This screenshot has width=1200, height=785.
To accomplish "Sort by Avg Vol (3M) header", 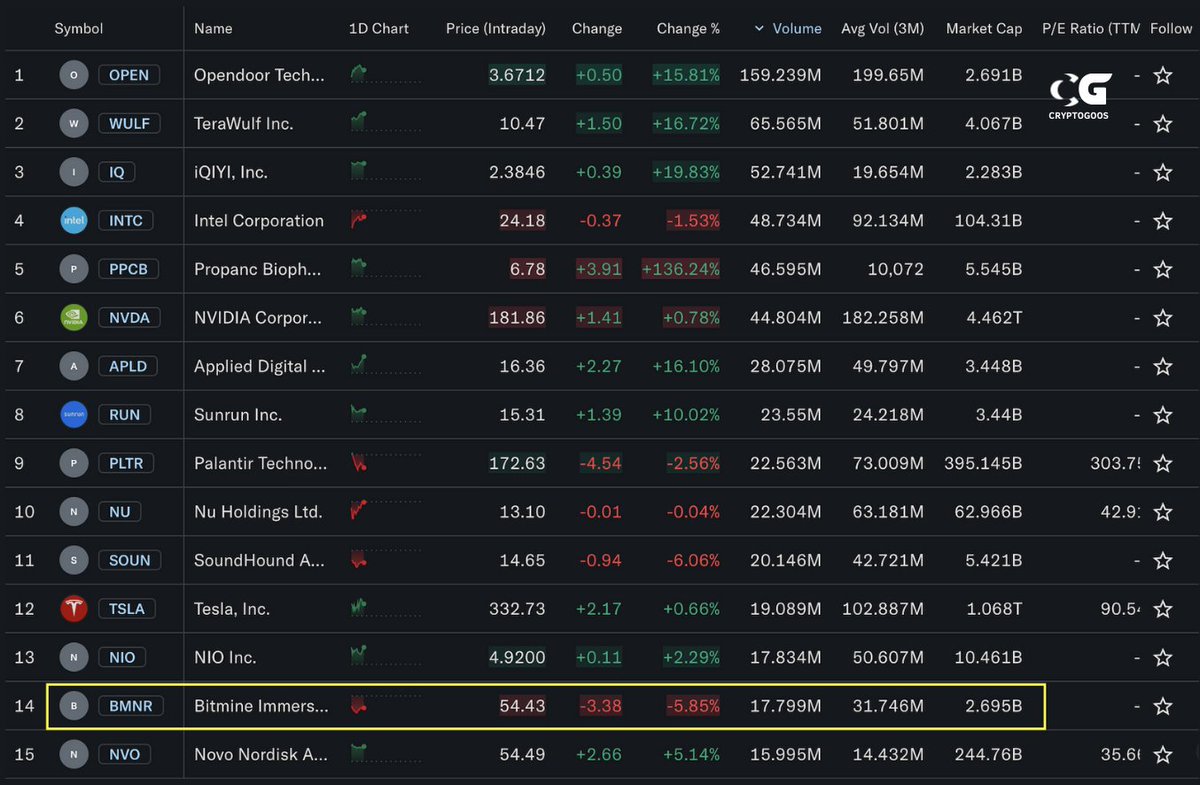I will [883, 29].
